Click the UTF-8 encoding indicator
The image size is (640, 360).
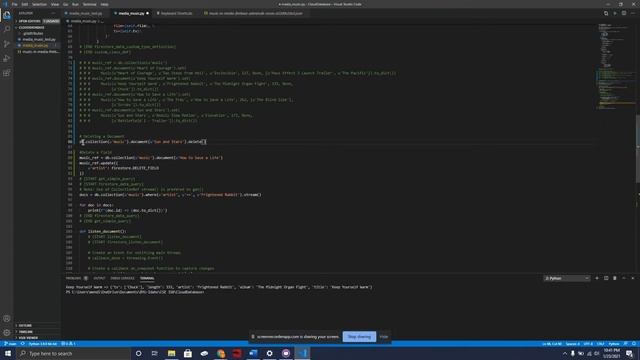(588, 344)
